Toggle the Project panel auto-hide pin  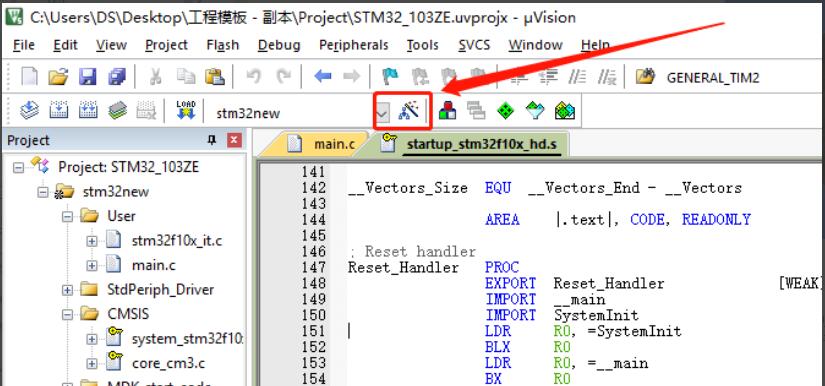[212, 140]
